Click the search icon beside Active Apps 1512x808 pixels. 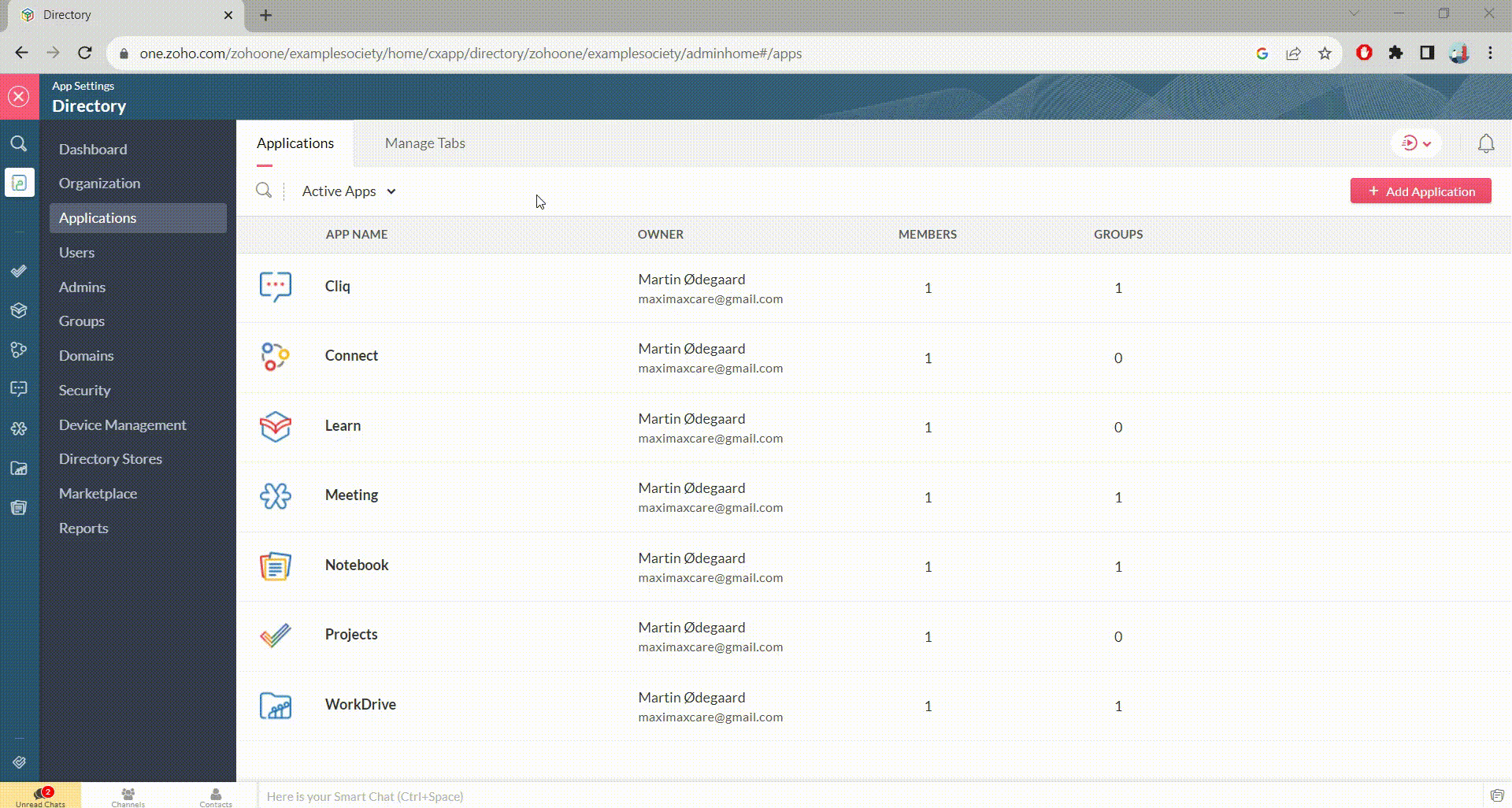[264, 191]
